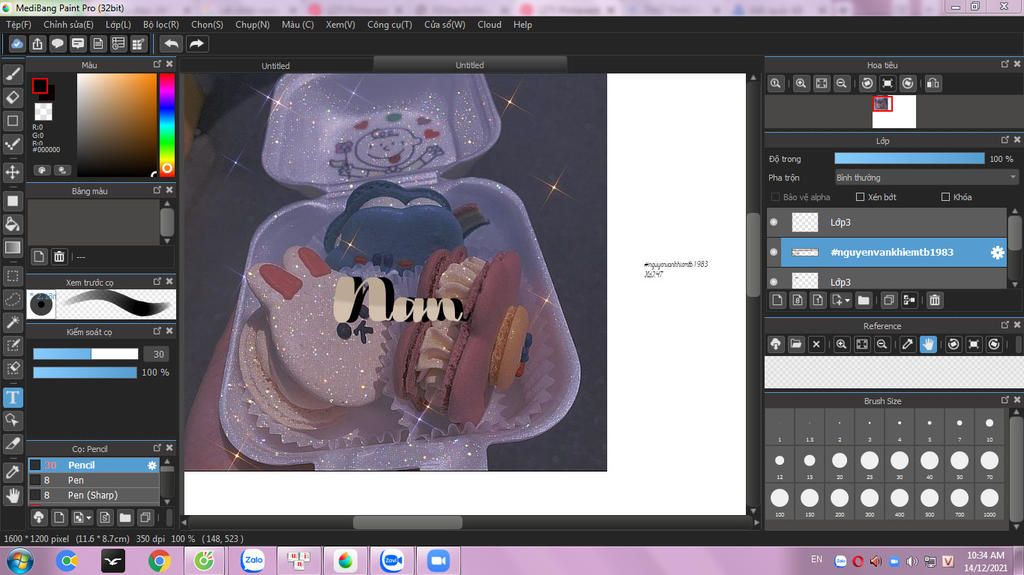The image size is (1024, 575).
Task: Open reference image with folder icon
Action: 795,344
